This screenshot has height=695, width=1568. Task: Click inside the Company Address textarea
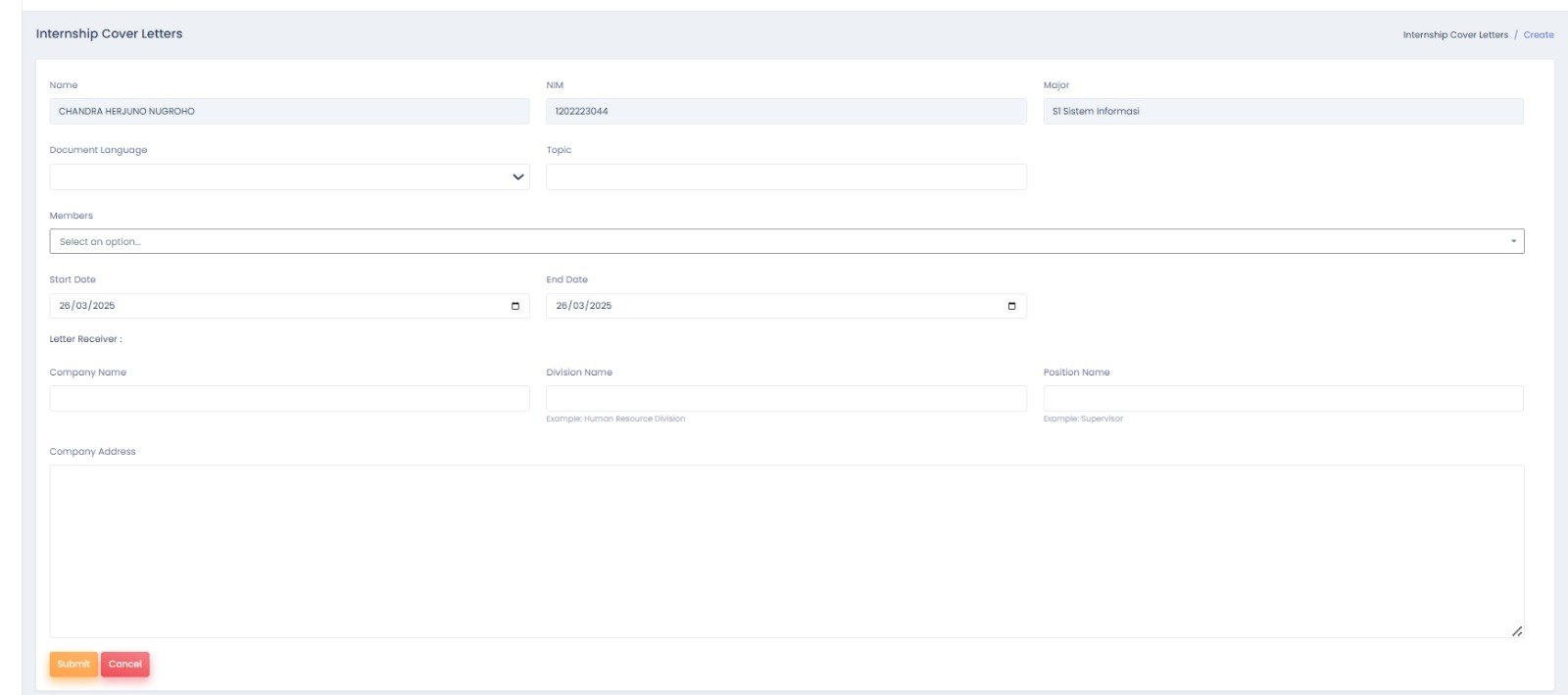point(786,551)
